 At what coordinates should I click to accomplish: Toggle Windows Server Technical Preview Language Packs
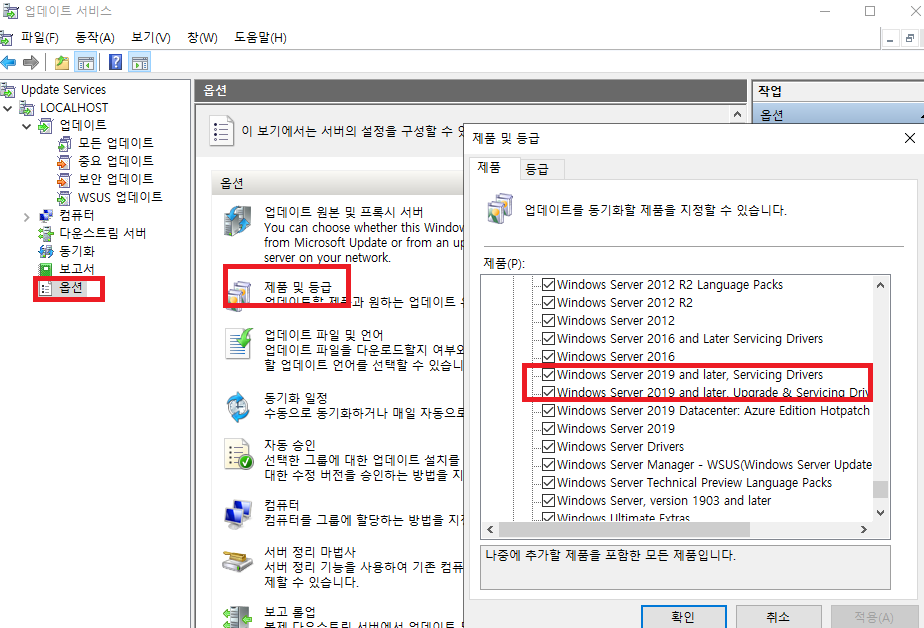click(x=549, y=482)
